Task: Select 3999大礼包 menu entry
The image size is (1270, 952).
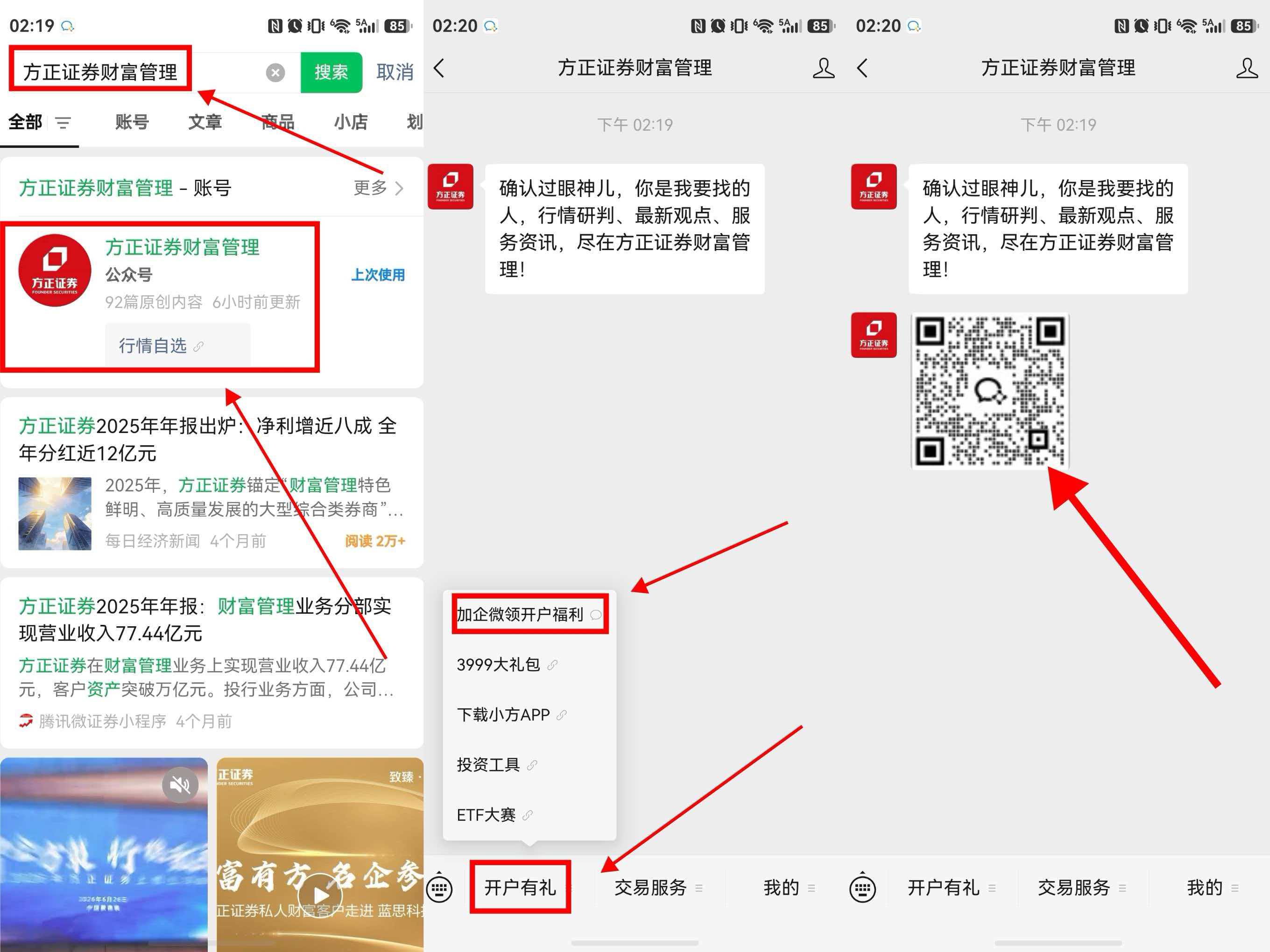Action: coord(529,665)
